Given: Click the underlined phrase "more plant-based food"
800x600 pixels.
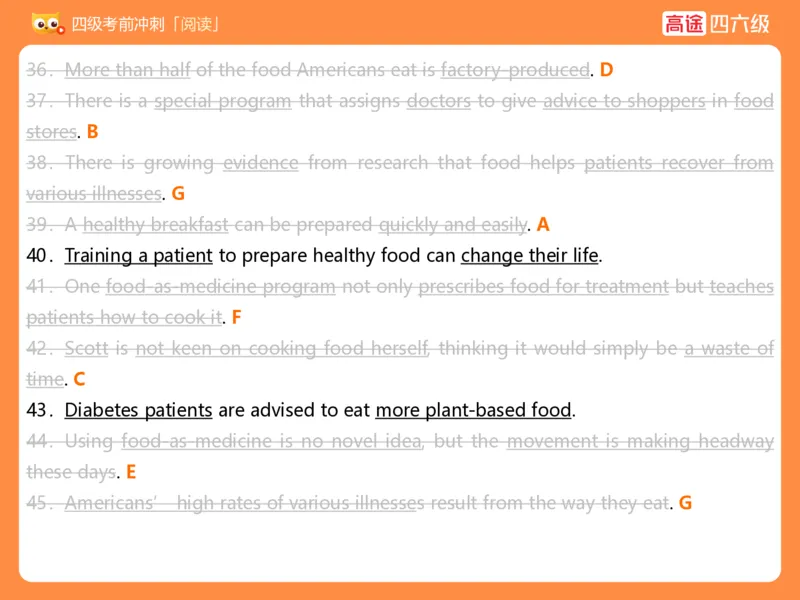Looking at the screenshot, I should [x=473, y=410].
